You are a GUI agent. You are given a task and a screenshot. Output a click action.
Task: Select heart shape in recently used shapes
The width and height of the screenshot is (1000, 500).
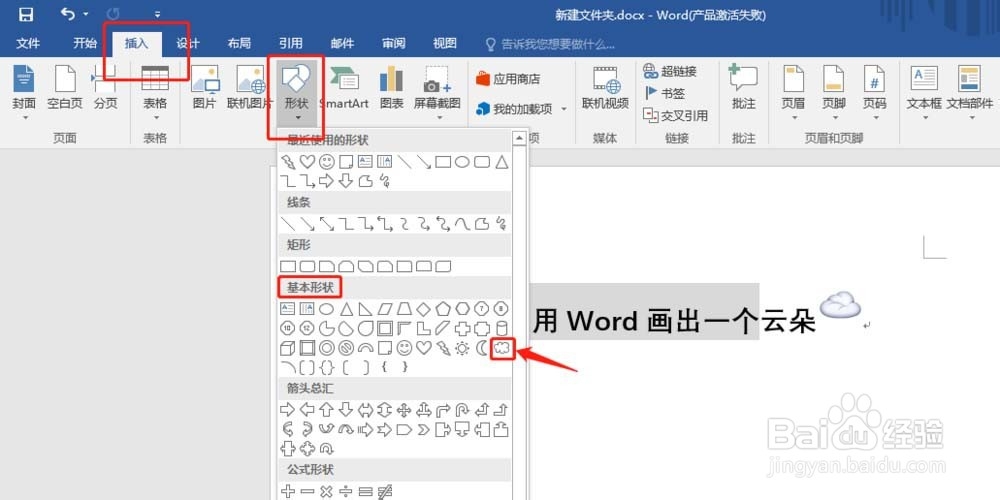tap(307, 162)
